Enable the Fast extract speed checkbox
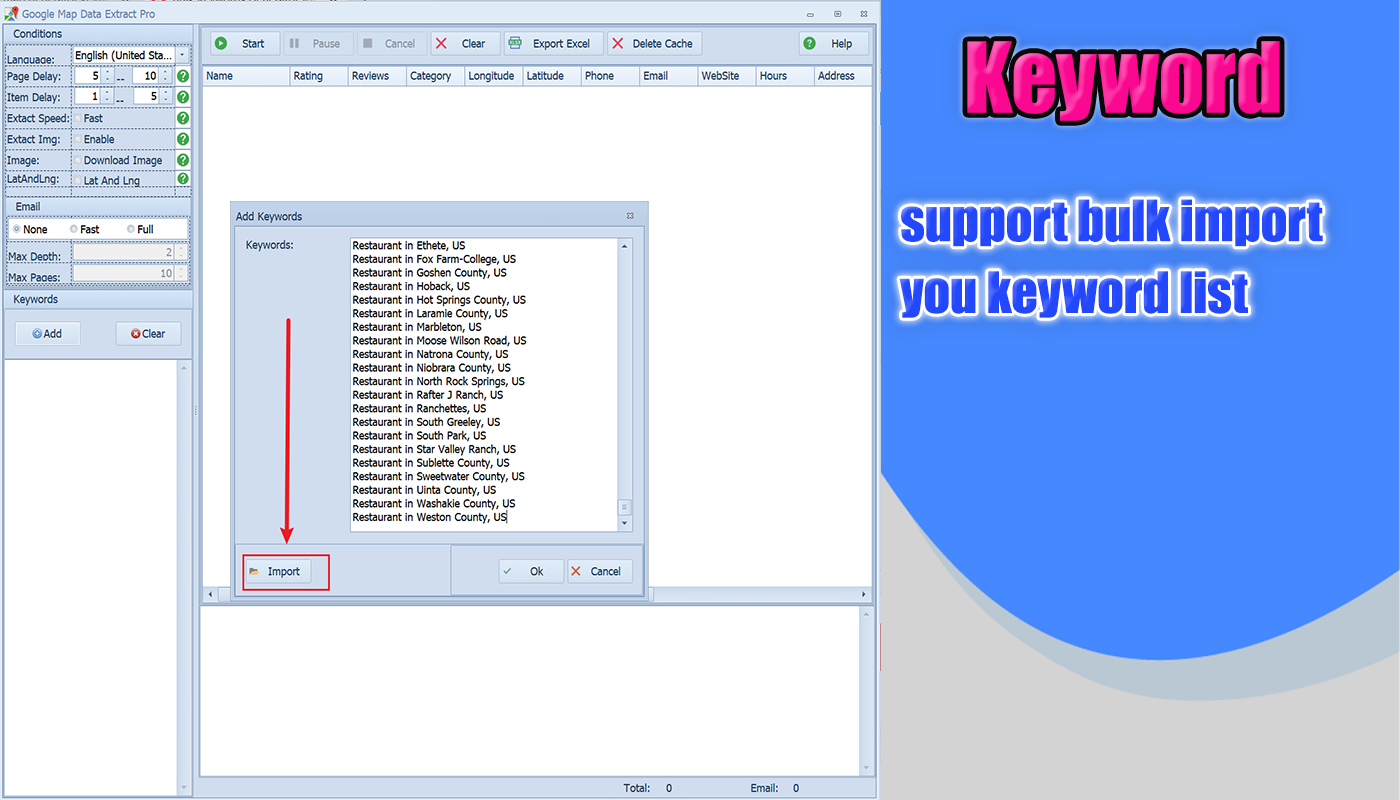The height and width of the screenshot is (800, 1400). (x=78, y=118)
